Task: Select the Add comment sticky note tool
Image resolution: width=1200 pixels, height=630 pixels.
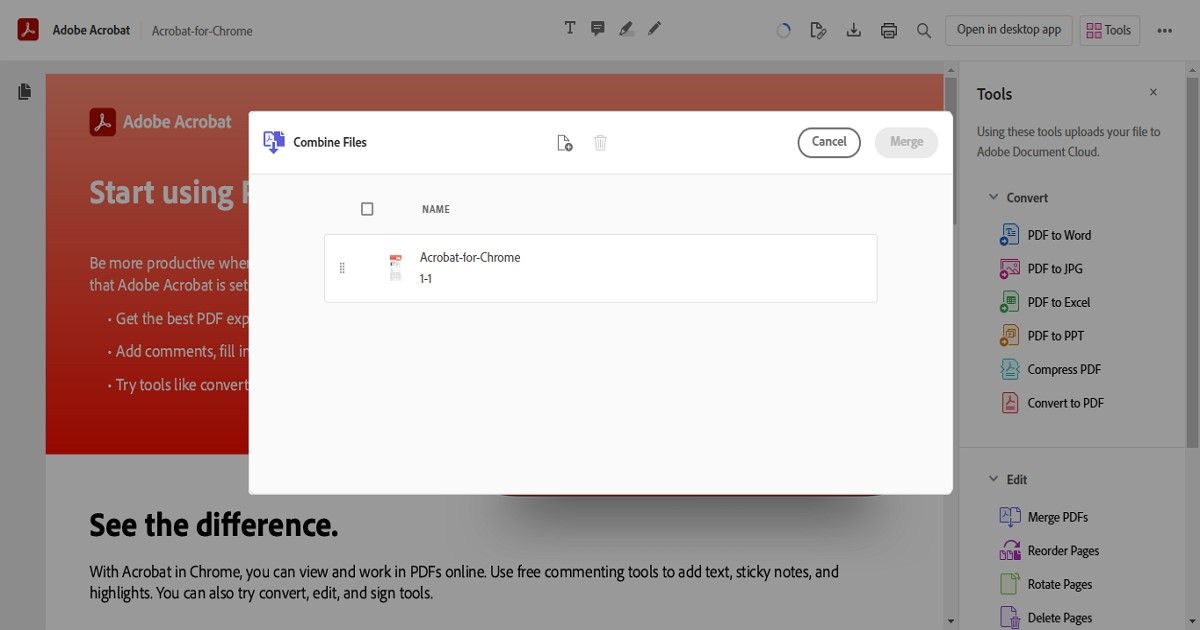Action: click(598, 29)
